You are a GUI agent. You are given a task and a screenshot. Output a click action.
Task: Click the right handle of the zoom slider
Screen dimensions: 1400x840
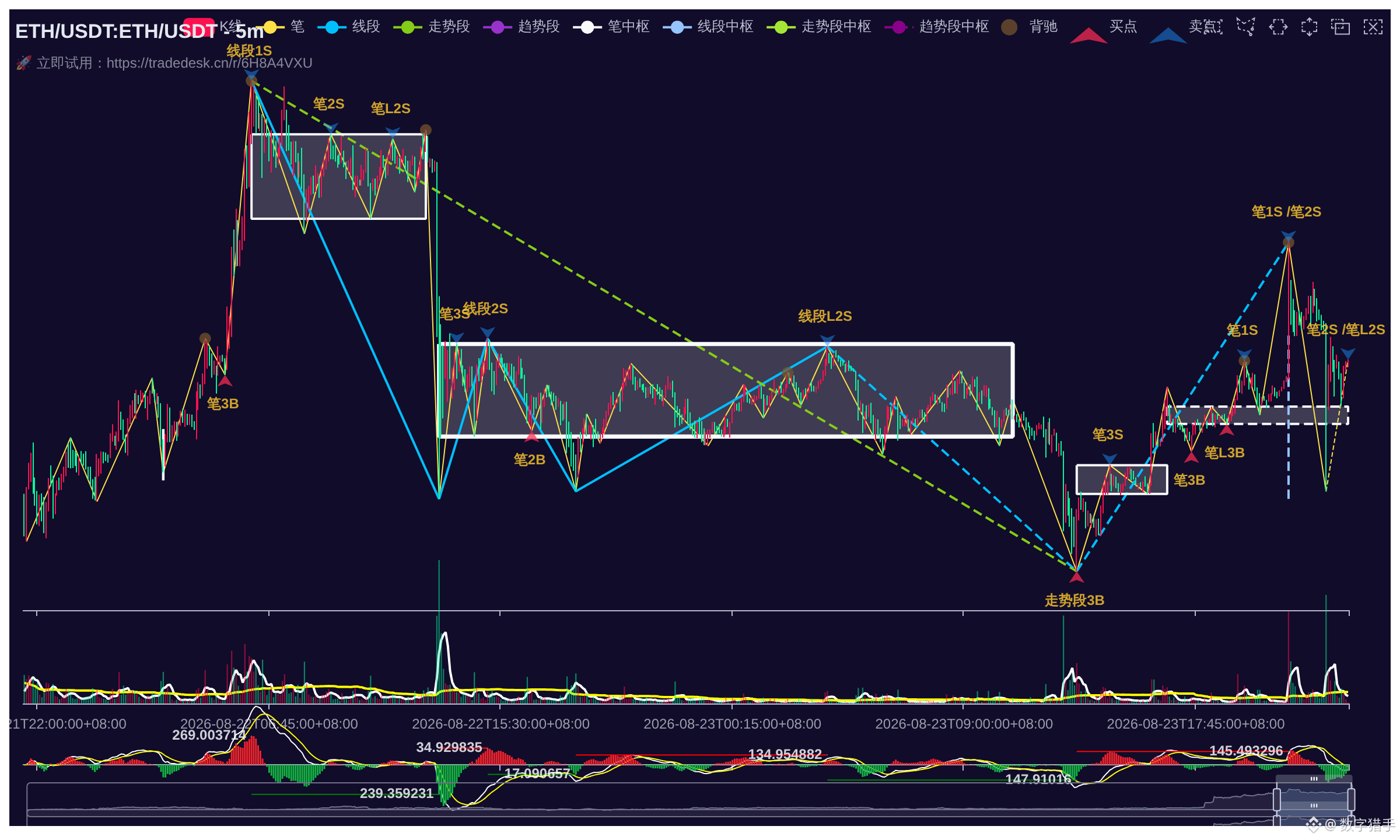pos(1351,799)
